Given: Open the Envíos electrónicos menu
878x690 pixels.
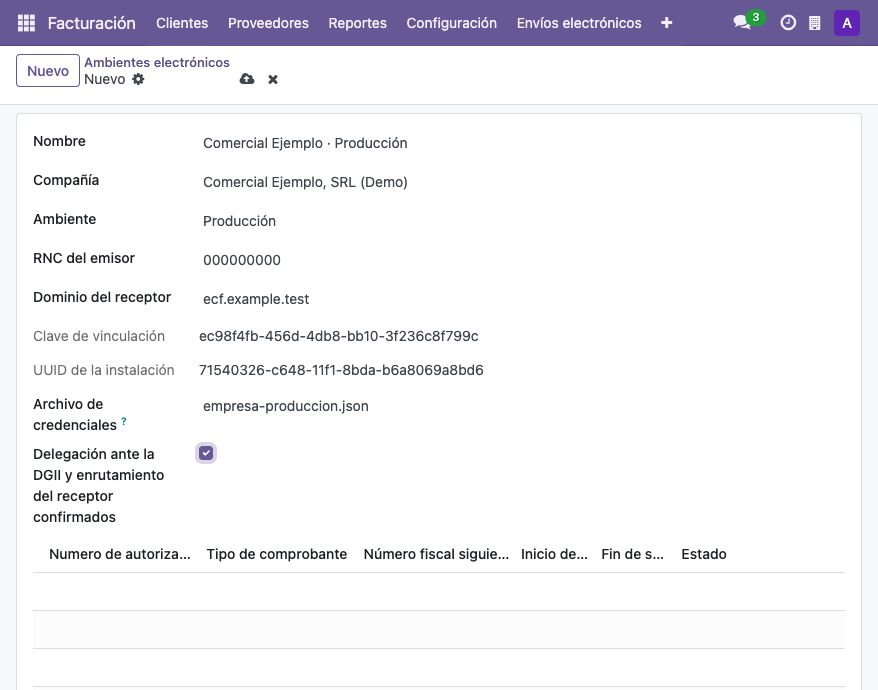Looking at the screenshot, I should click(x=579, y=23).
